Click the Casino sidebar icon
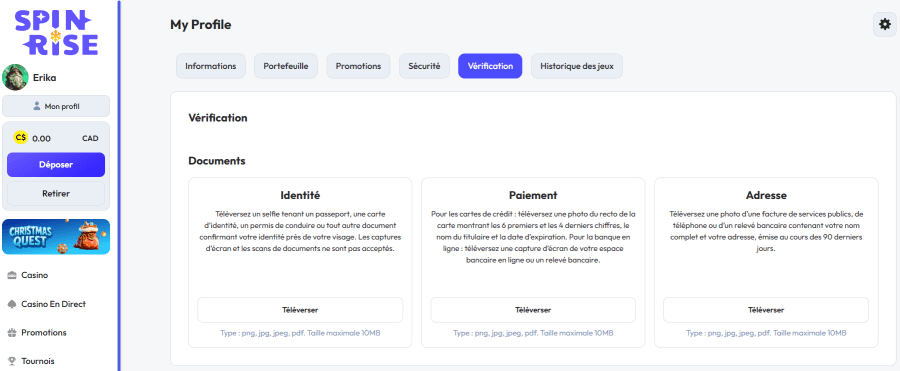900x371 pixels. pyautogui.click(x=11, y=275)
